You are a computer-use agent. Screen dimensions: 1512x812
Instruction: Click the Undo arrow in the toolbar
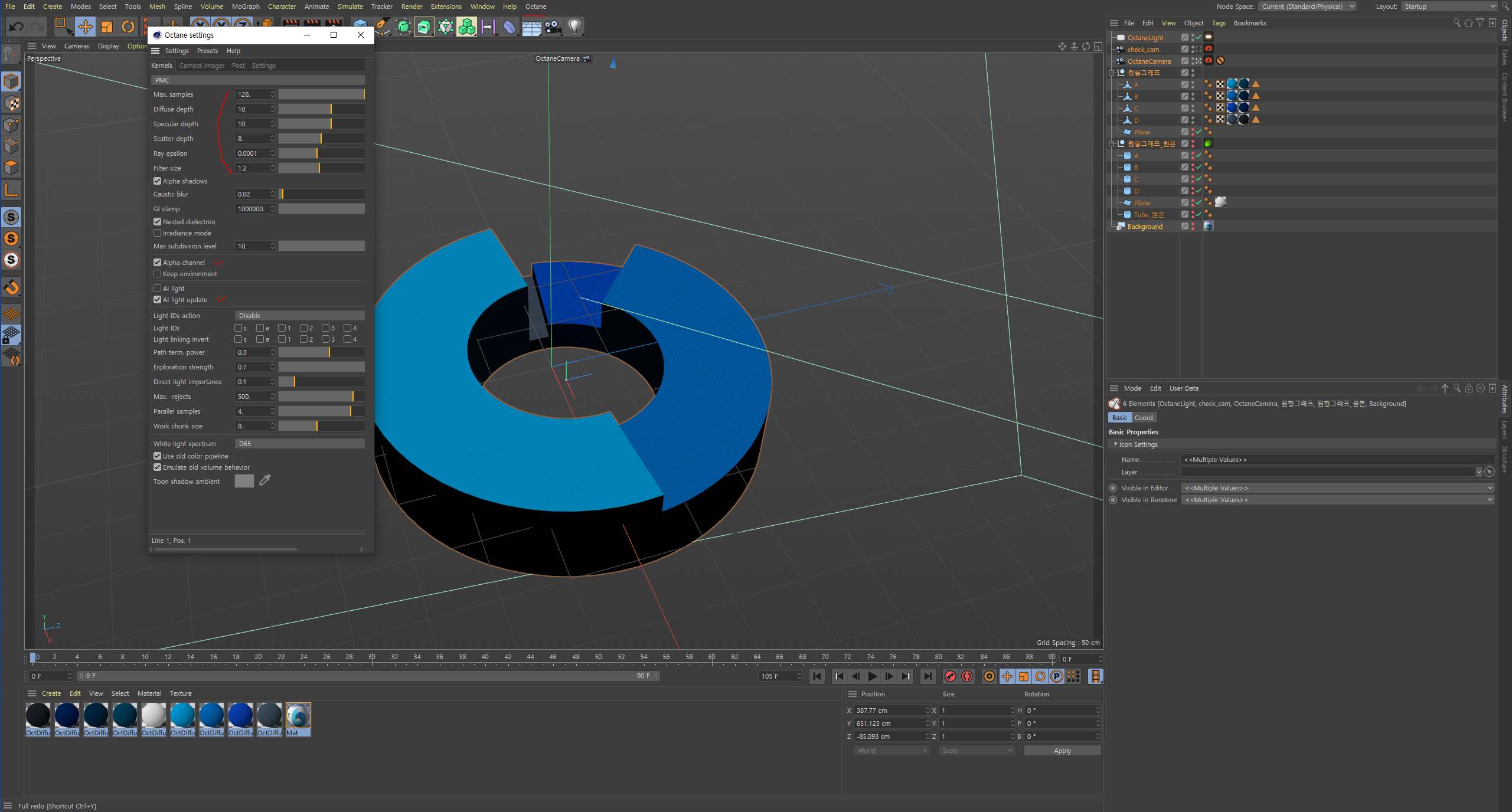(17, 27)
